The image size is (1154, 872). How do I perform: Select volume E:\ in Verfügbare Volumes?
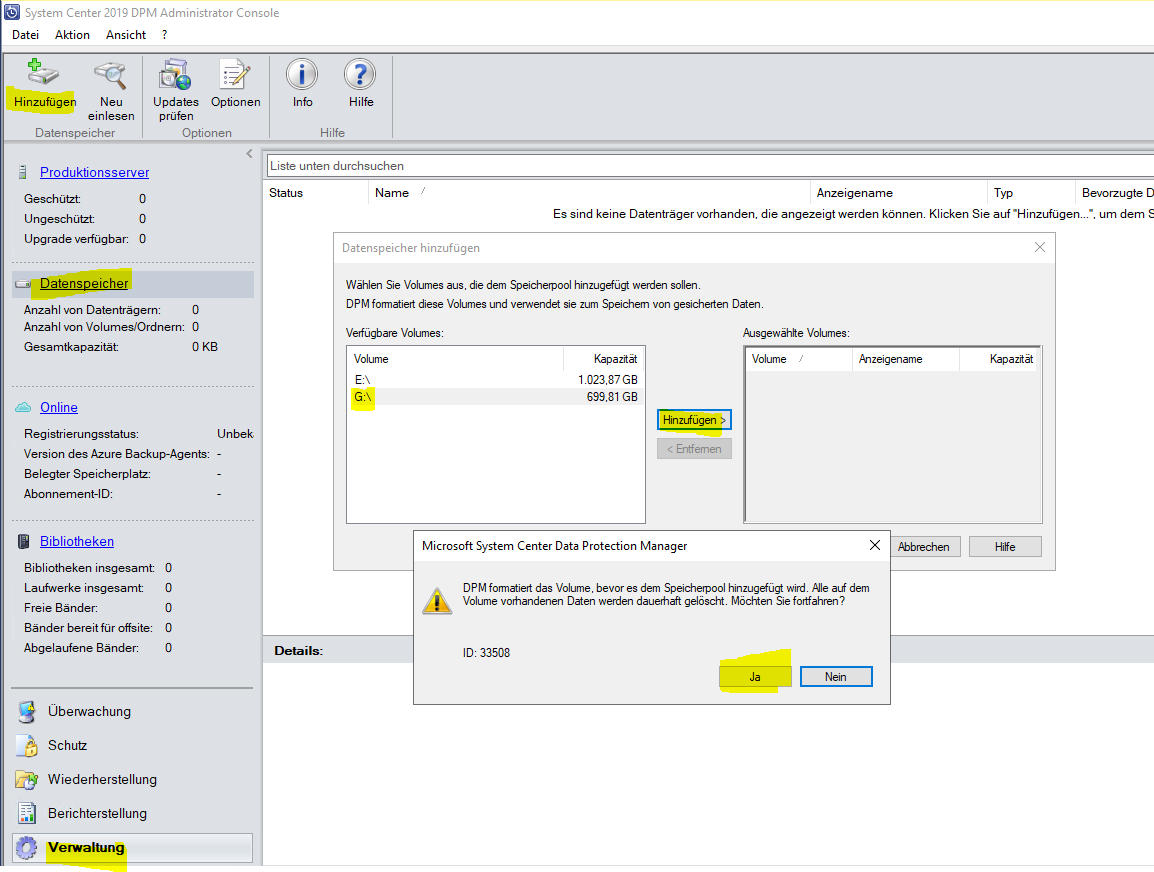click(x=495, y=380)
